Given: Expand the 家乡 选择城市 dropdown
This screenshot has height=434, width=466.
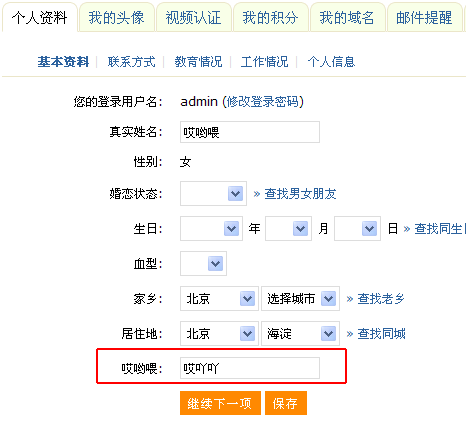Looking at the screenshot, I should point(300,298).
